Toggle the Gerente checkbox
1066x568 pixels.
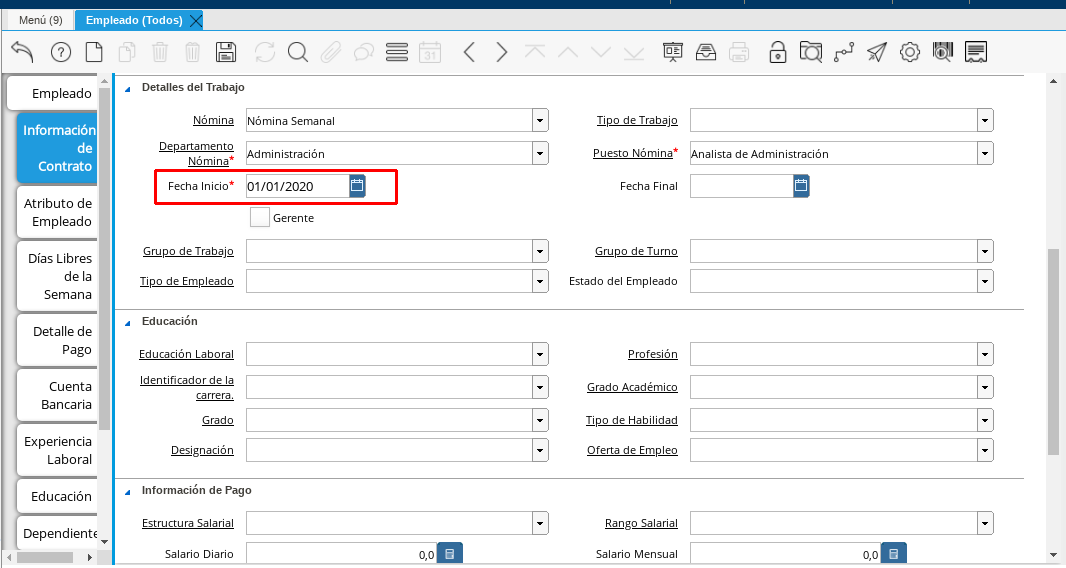260,217
